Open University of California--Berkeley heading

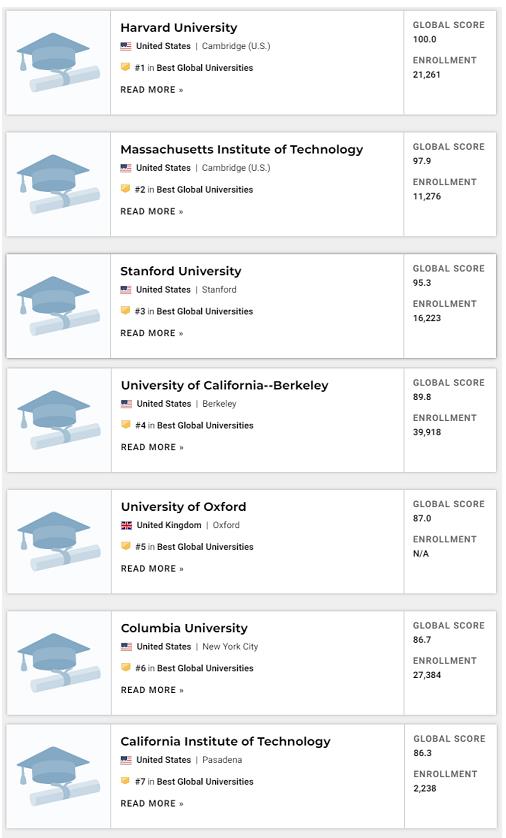pyautogui.click(x=224, y=385)
